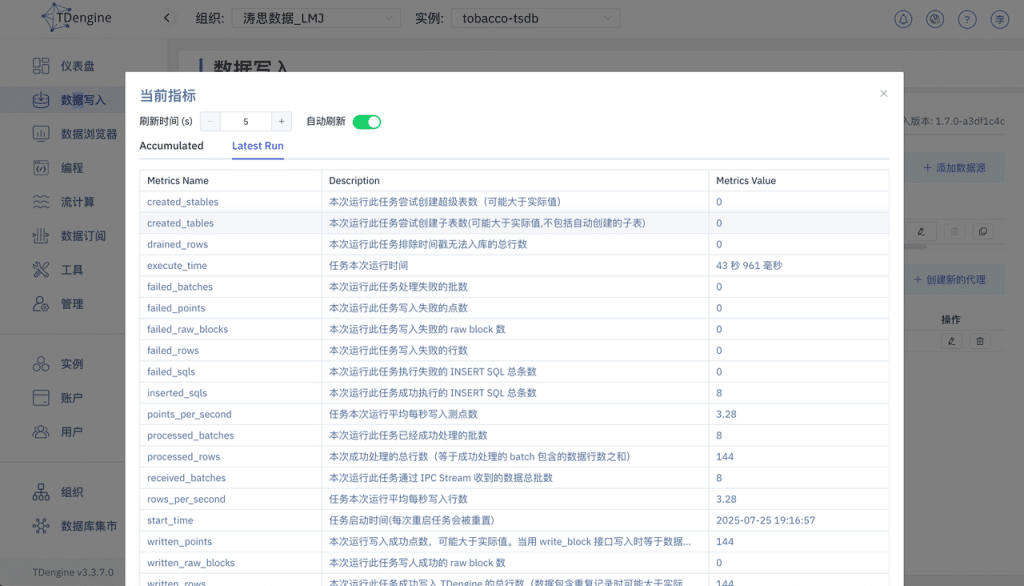This screenshot has width=1024, height=586.
Task: Open the 组织 organization dropdown 涛思数据_LMJ
Action: (313, 17)
